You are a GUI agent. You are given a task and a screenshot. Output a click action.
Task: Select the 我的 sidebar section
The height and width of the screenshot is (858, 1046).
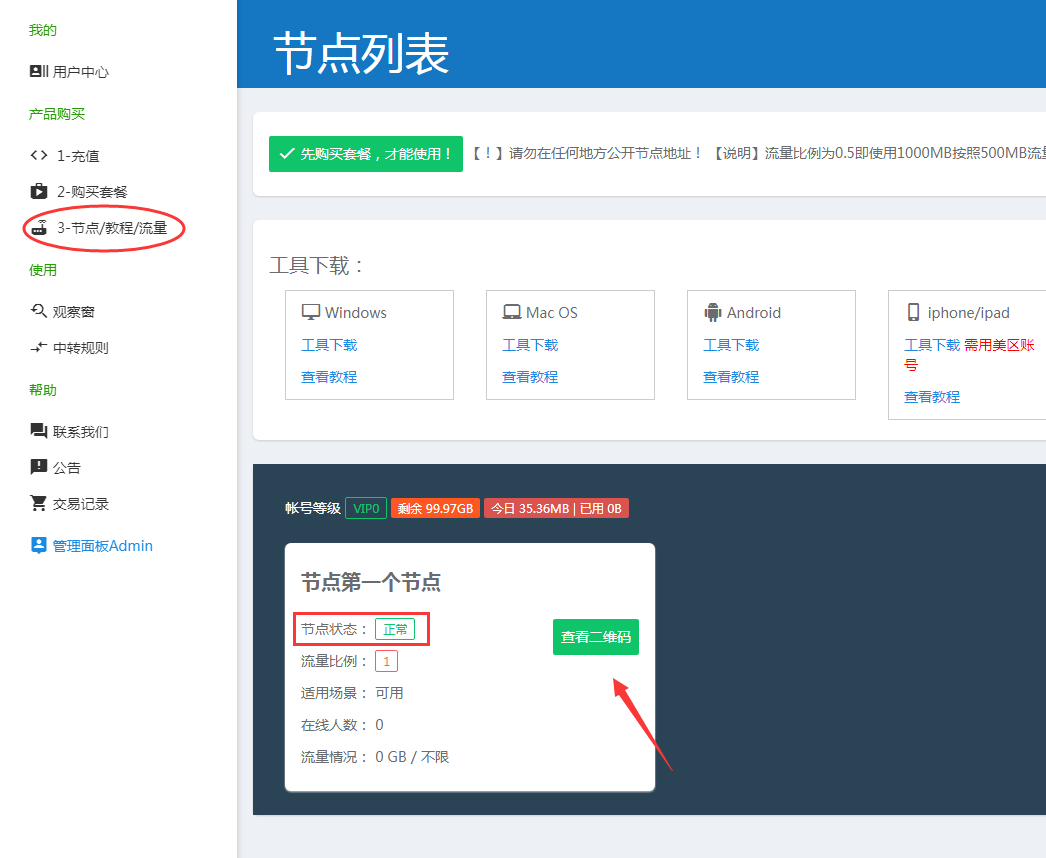click(x=41, y=30)
